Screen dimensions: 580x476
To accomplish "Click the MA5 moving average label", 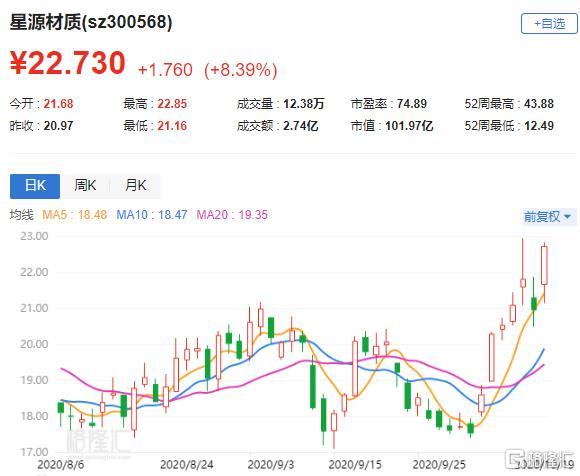I will [x=74, y=215].
